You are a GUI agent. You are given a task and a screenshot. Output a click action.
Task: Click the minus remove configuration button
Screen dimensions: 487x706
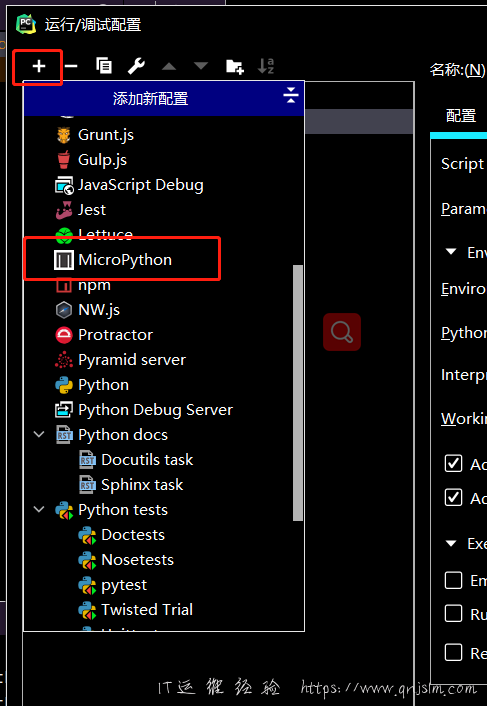click(71, 67)
